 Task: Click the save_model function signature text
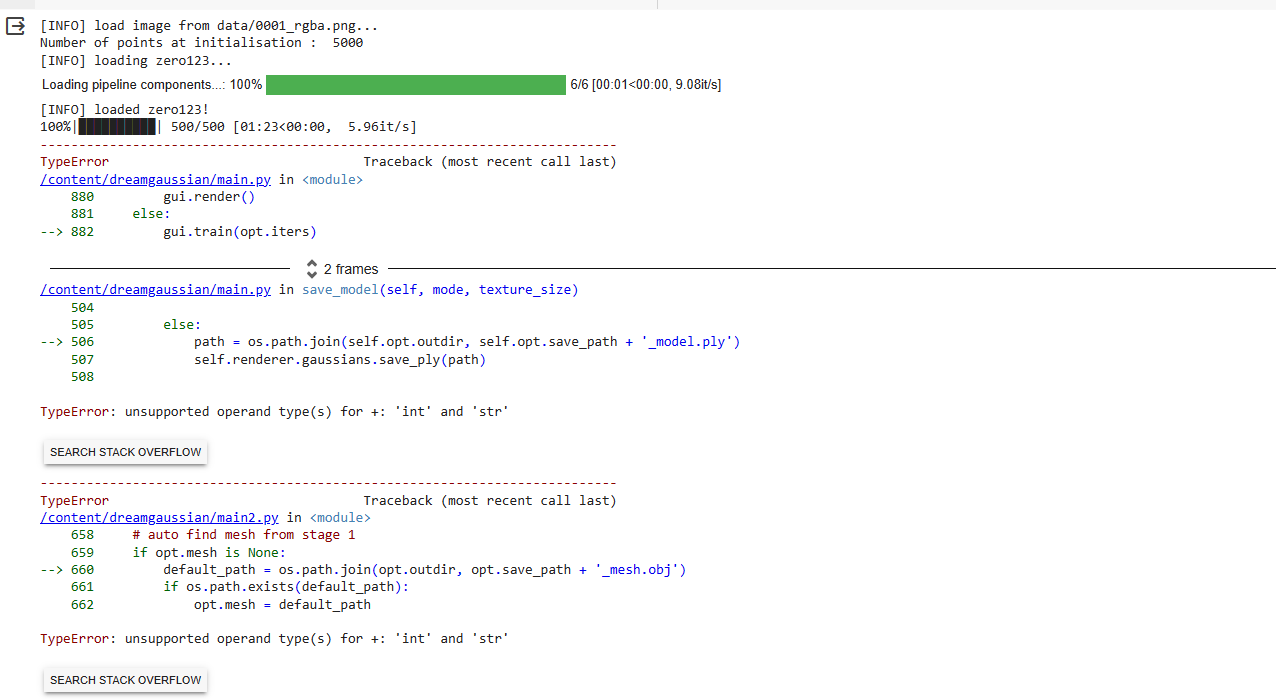pos(439,289)
